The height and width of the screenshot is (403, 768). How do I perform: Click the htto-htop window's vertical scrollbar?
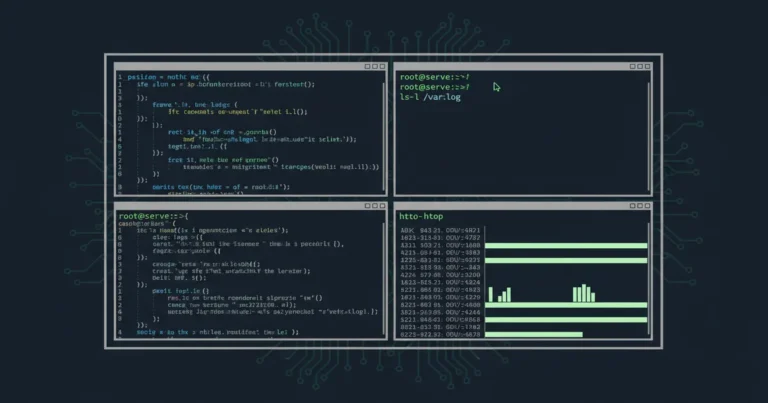[x=648, y=279]
